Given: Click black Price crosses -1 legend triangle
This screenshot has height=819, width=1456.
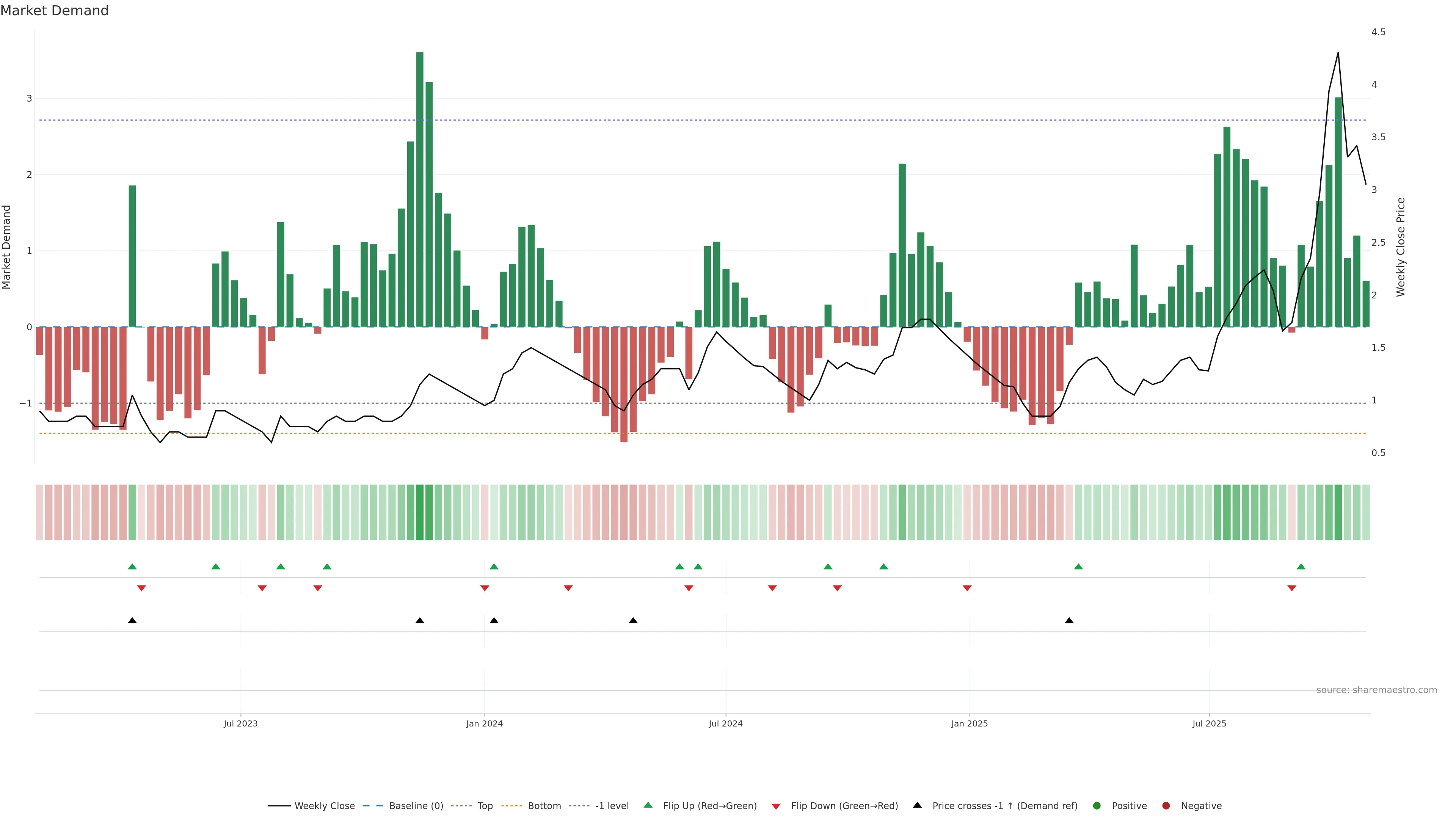Looking at the screenshot, I should click(917, 805).
